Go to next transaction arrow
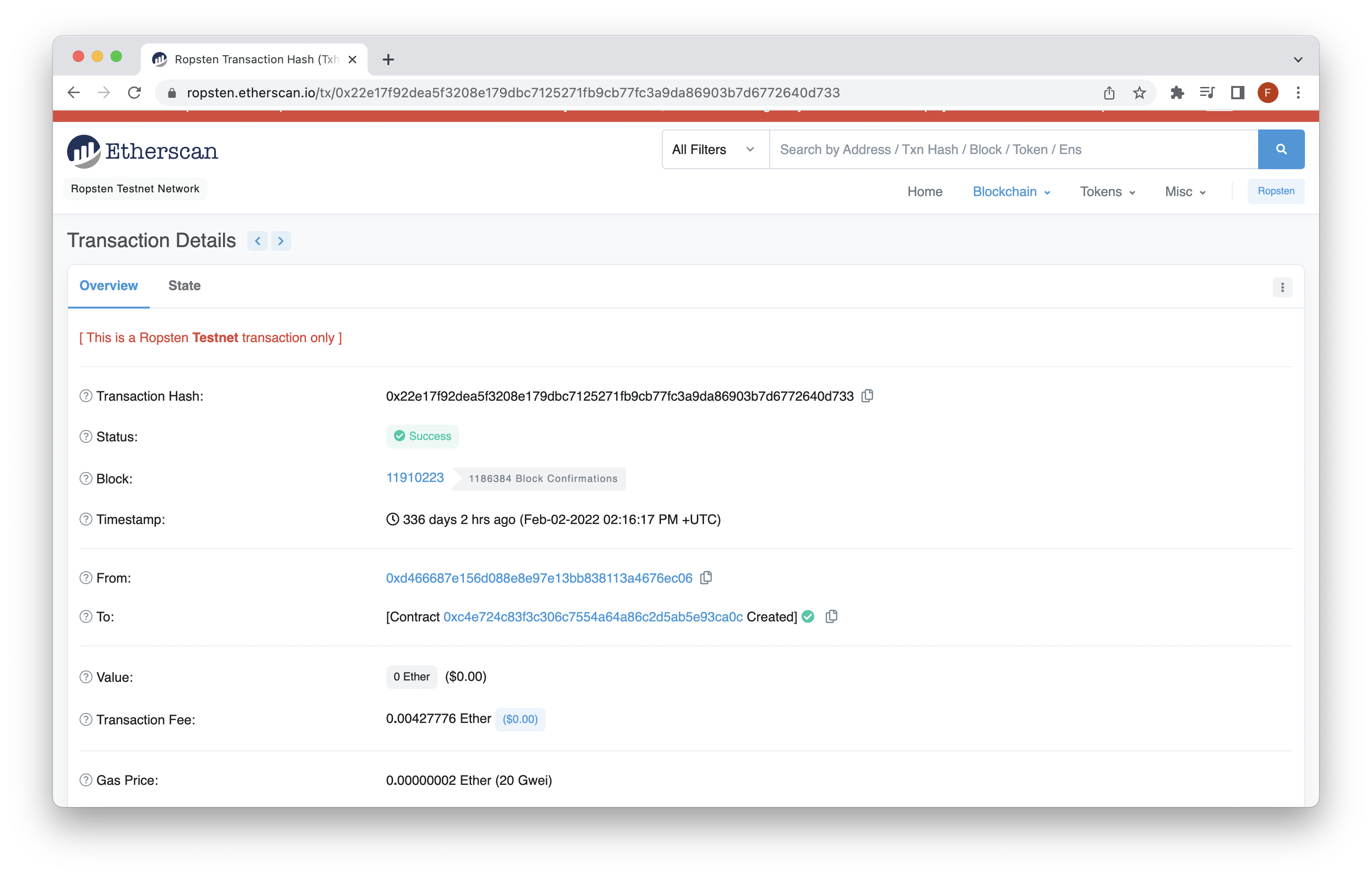The width and height of the screenshot is (1372, 877). point(281,241)
